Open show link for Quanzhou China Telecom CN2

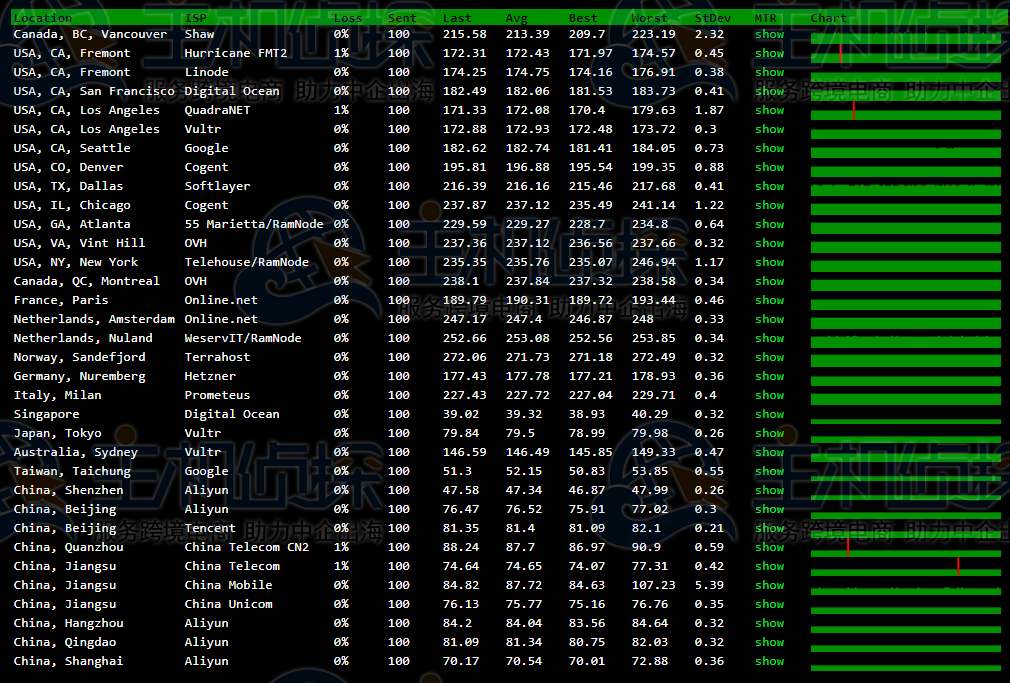click(769, 547)
